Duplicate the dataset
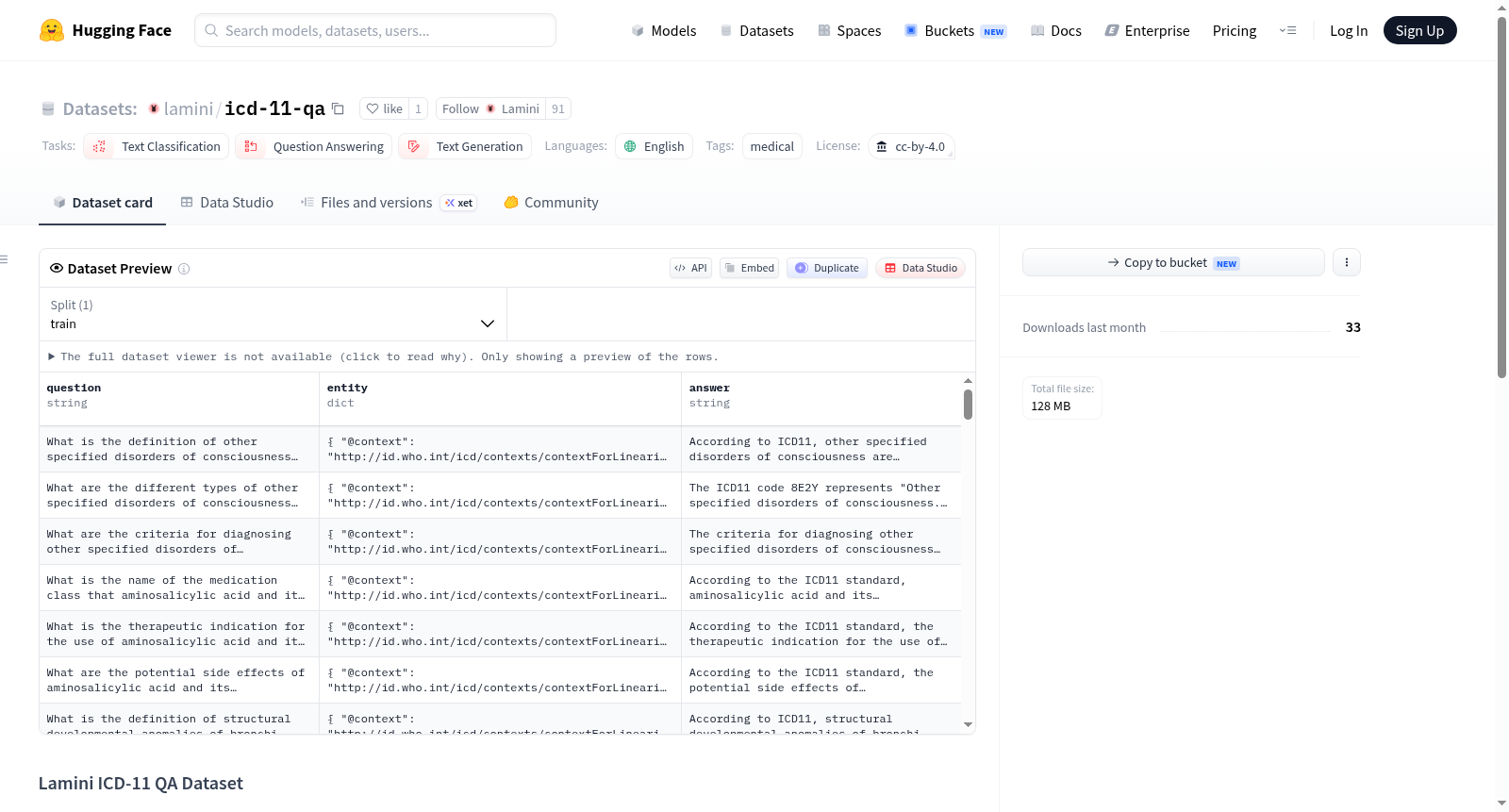The width and height of the screenshot is (1509, 812). (x=827, y=268)
